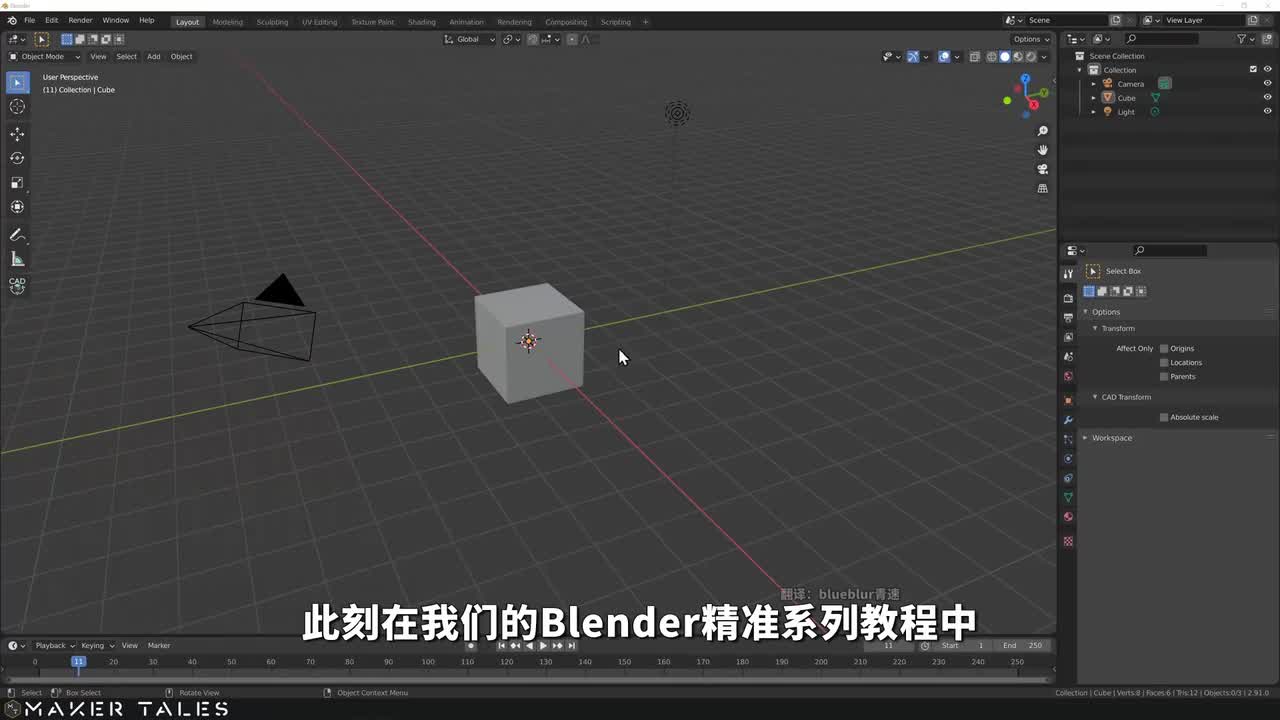Choose the Move tool
Screen dimensions: 1280x720
pyautogui.click(x=17, y=134)
